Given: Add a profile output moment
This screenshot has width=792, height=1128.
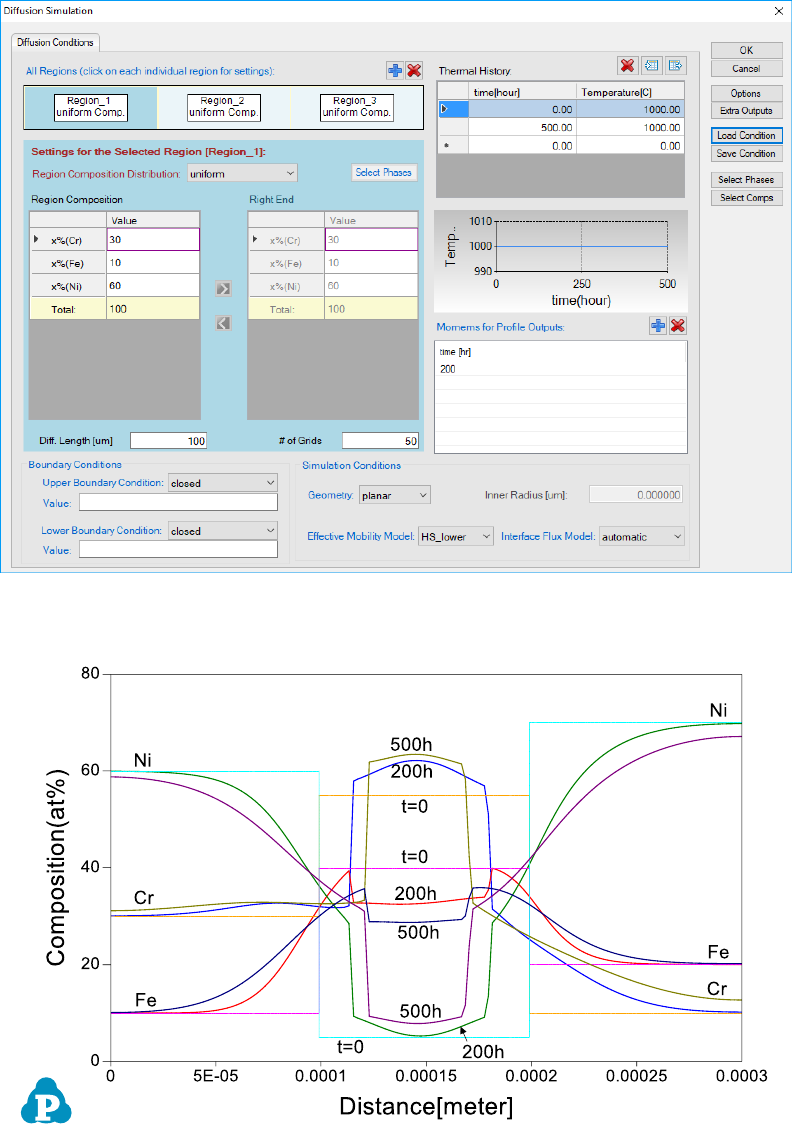Looking at the screenshot, I should [x=658, y=326].
